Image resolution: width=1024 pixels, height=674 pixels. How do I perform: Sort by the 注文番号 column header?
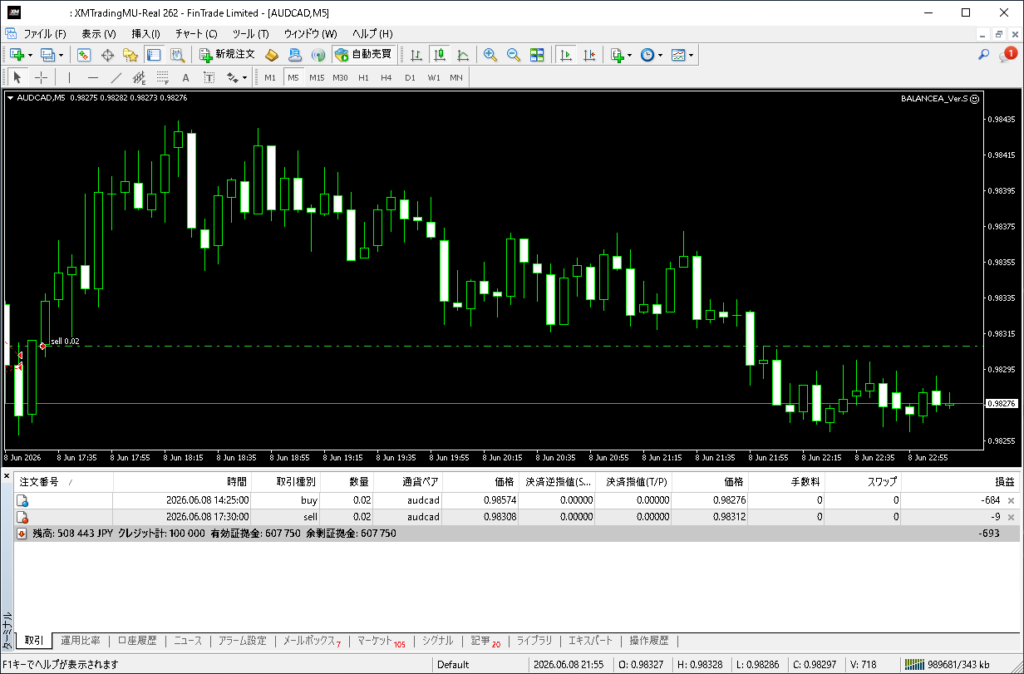(x=63, y=482)
